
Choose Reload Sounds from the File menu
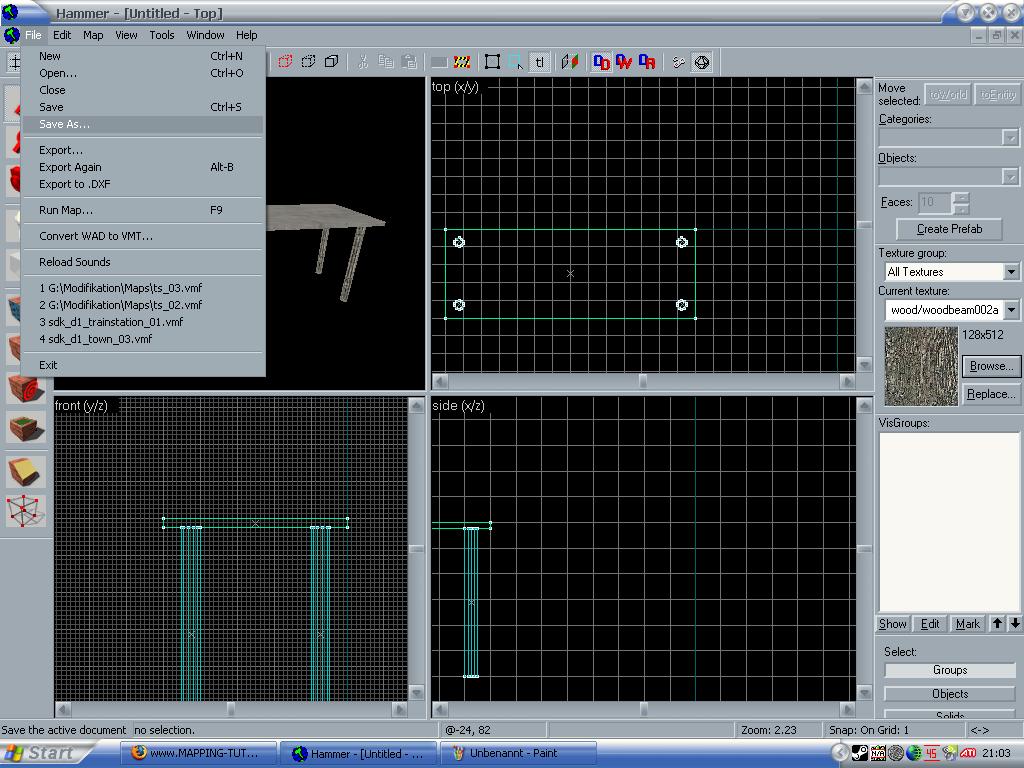click(x=143, y=262)
